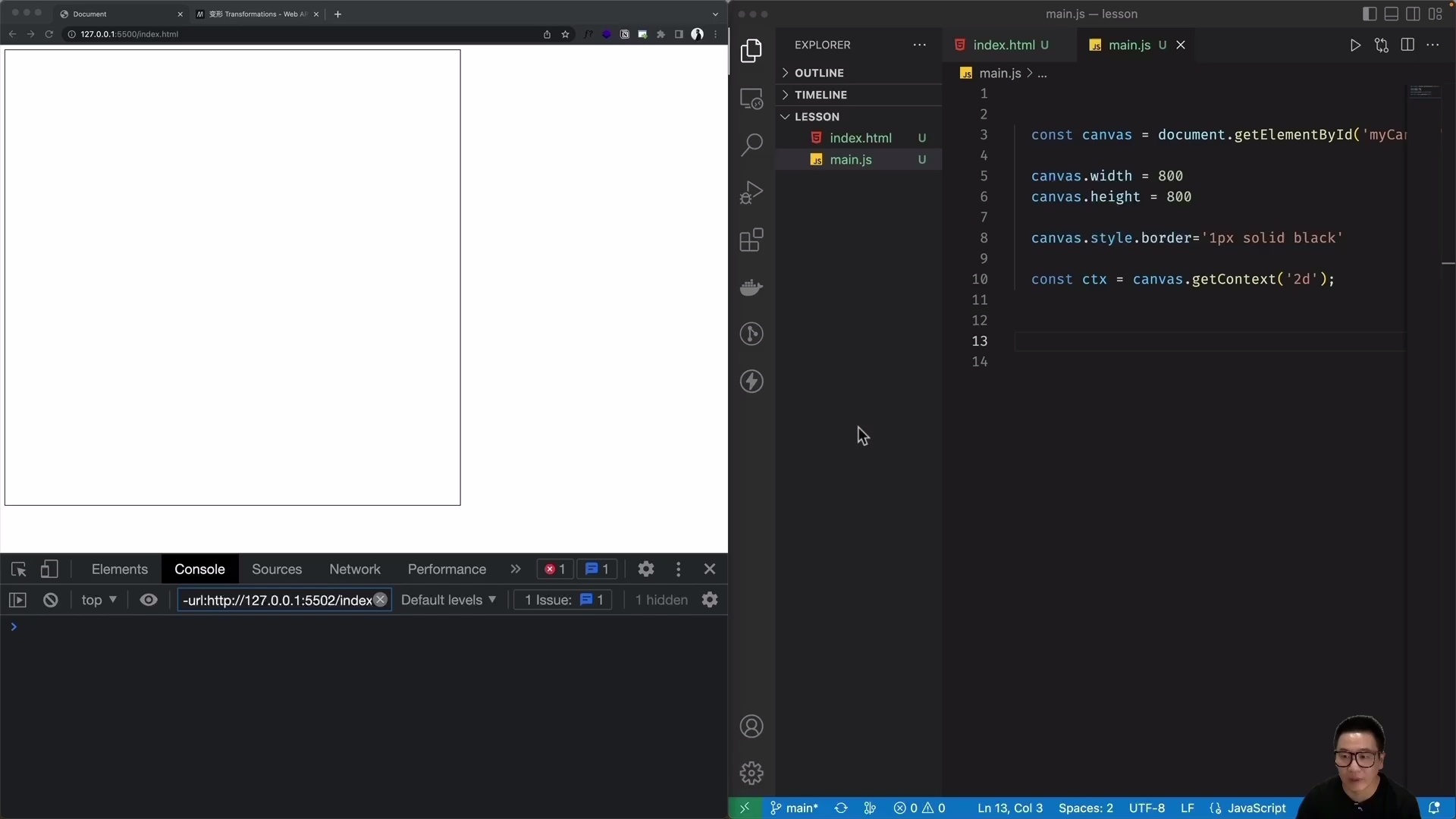Image resolution: width=1456 pixels, height=819 pixels.
Task: Toggle VS Code secondary side bar from the title bar
Action: tap(1413, 14)
